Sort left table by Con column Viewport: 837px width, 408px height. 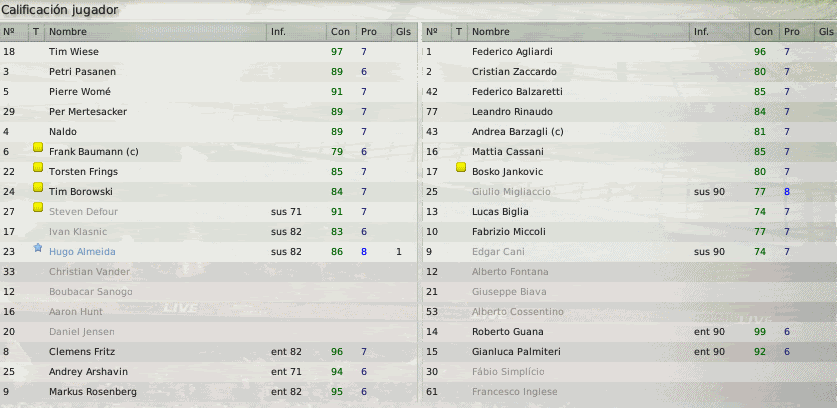click(341, 32)
